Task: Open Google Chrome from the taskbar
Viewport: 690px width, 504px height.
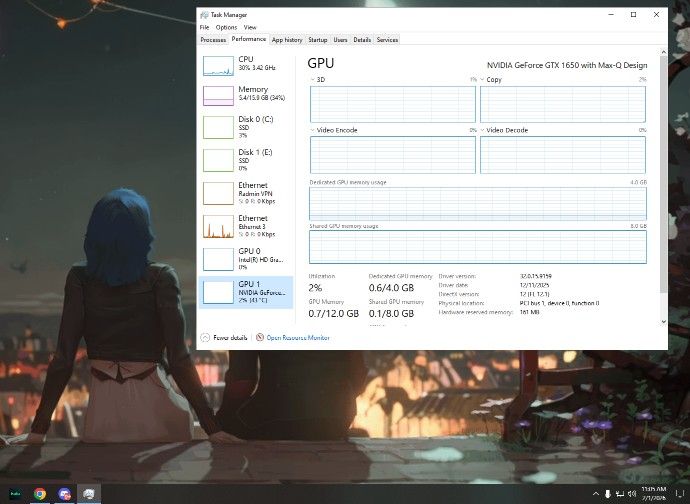Action: [x=39, y=493]
